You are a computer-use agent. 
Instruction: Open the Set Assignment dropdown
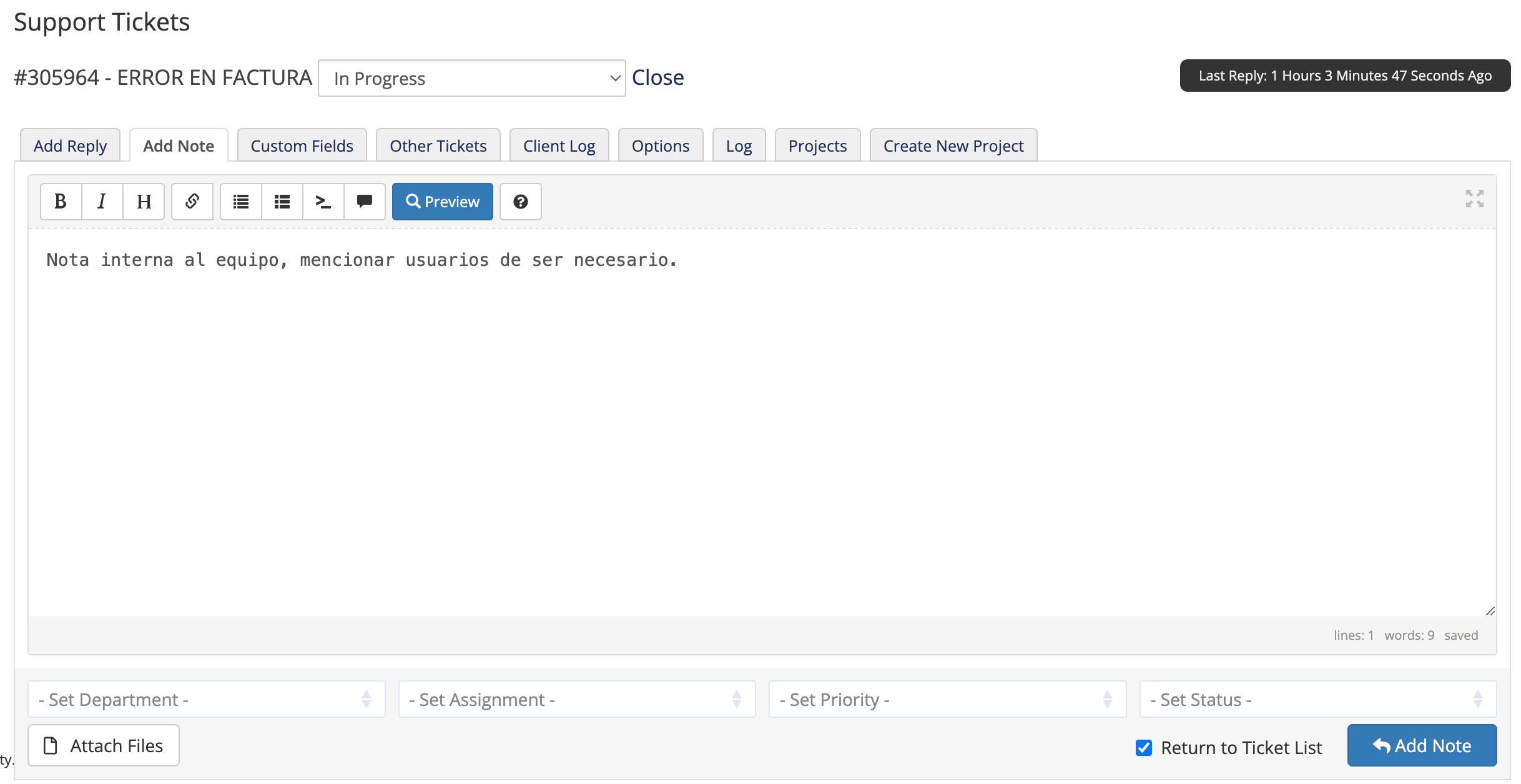pyautogui.click(x=577, y=699)
